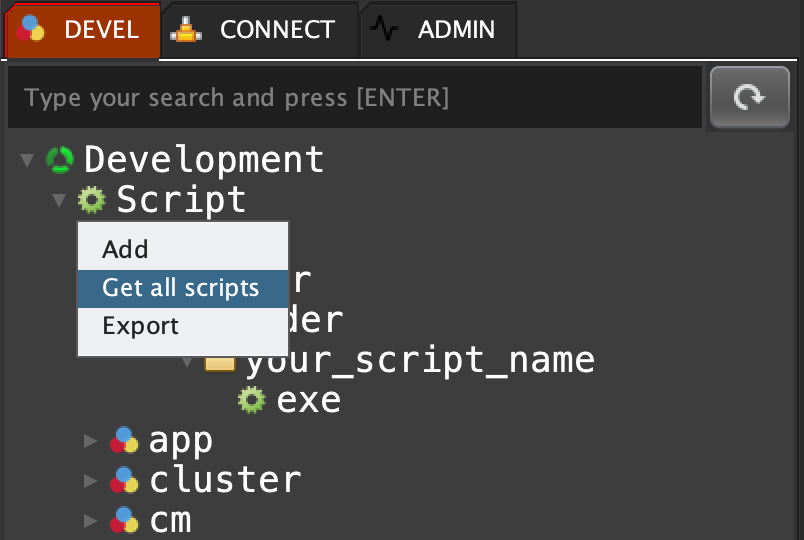Select Get all scripts menu entry

[181, 288]
